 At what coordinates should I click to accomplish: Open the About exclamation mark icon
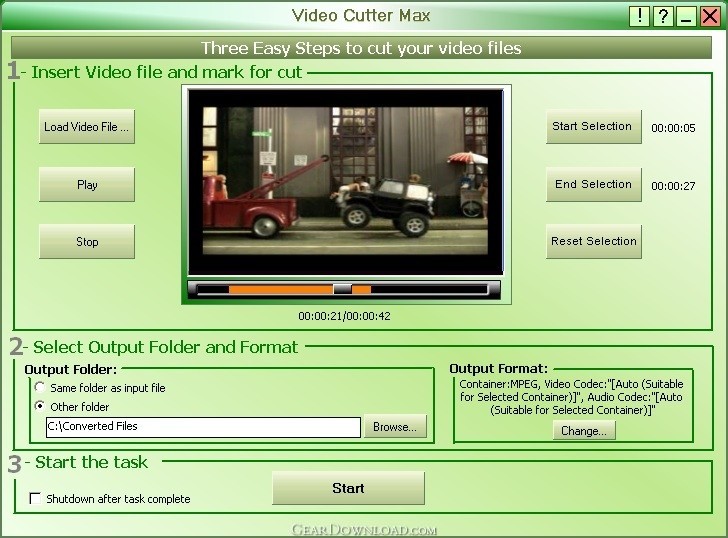click(640, 16)
